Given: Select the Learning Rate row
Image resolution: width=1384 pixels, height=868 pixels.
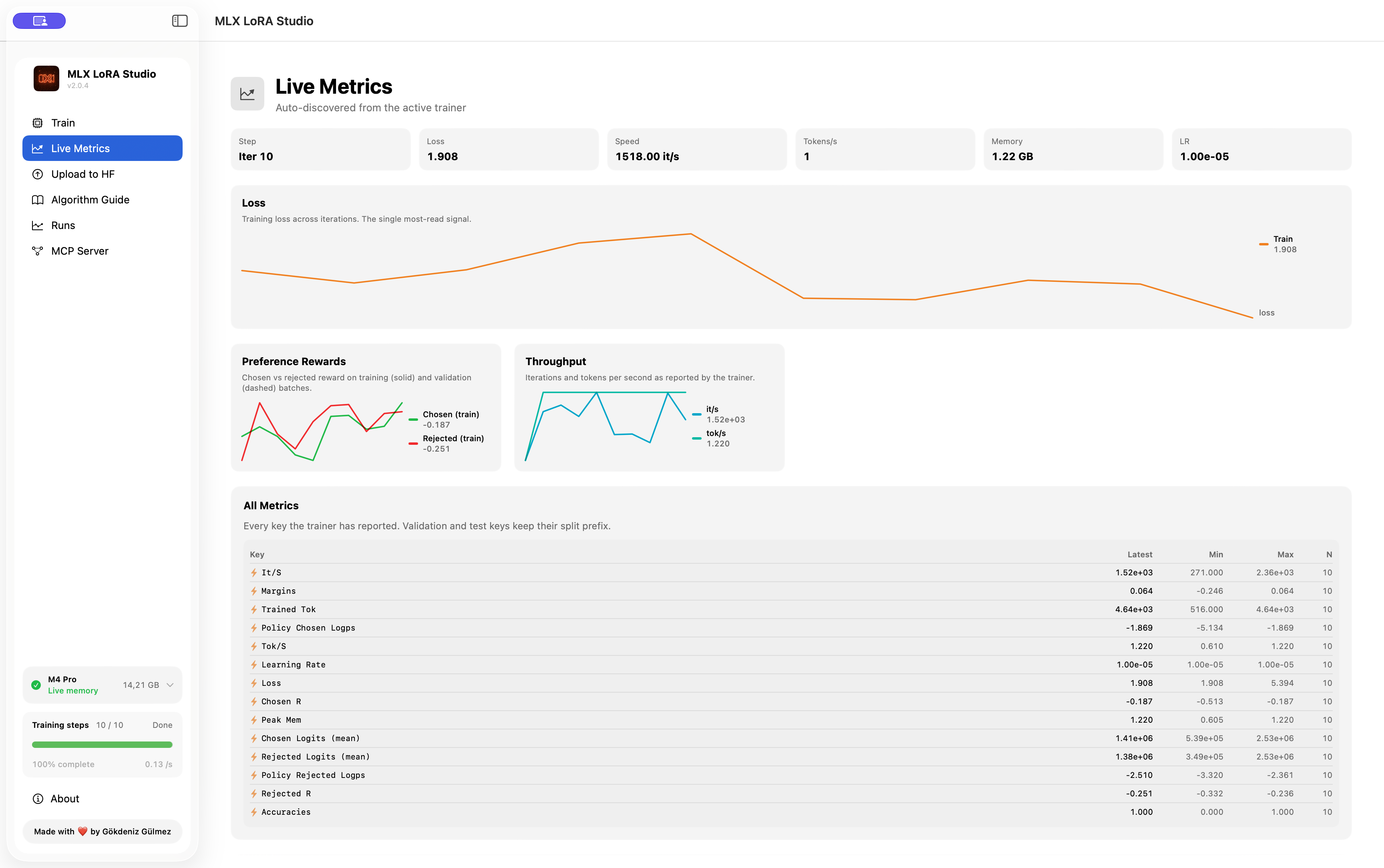Looking at the screenshot, I should pyautogui.click(x=791, y=665).
